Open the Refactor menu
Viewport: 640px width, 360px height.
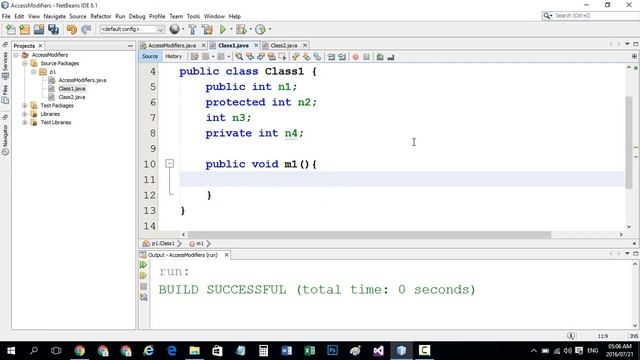coord(101,16)
